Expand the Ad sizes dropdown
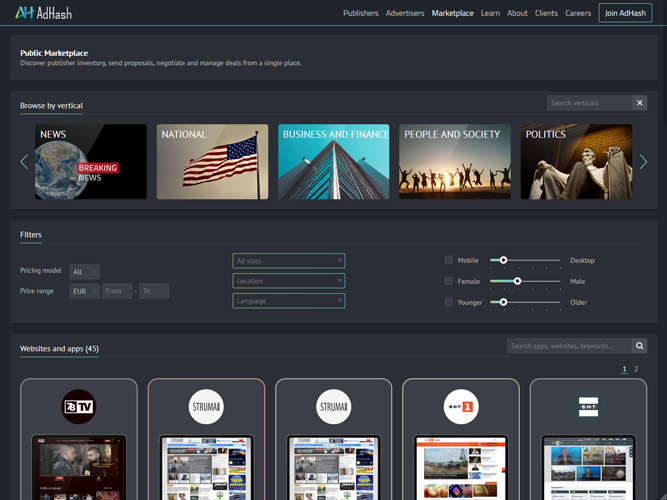 (289, 261)
